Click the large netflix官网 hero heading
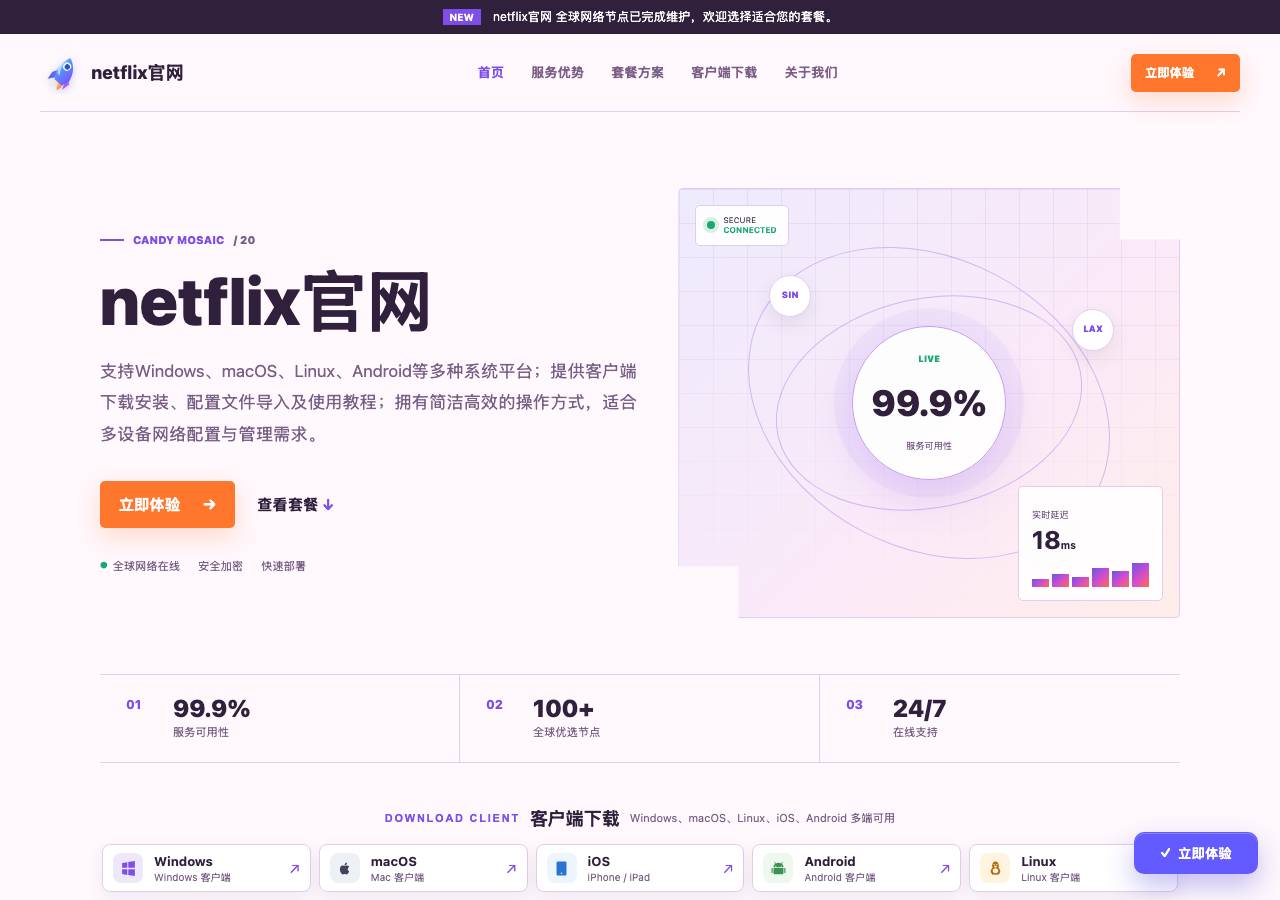The width and height of the screenshot is (1280, 900). [265, 301]
